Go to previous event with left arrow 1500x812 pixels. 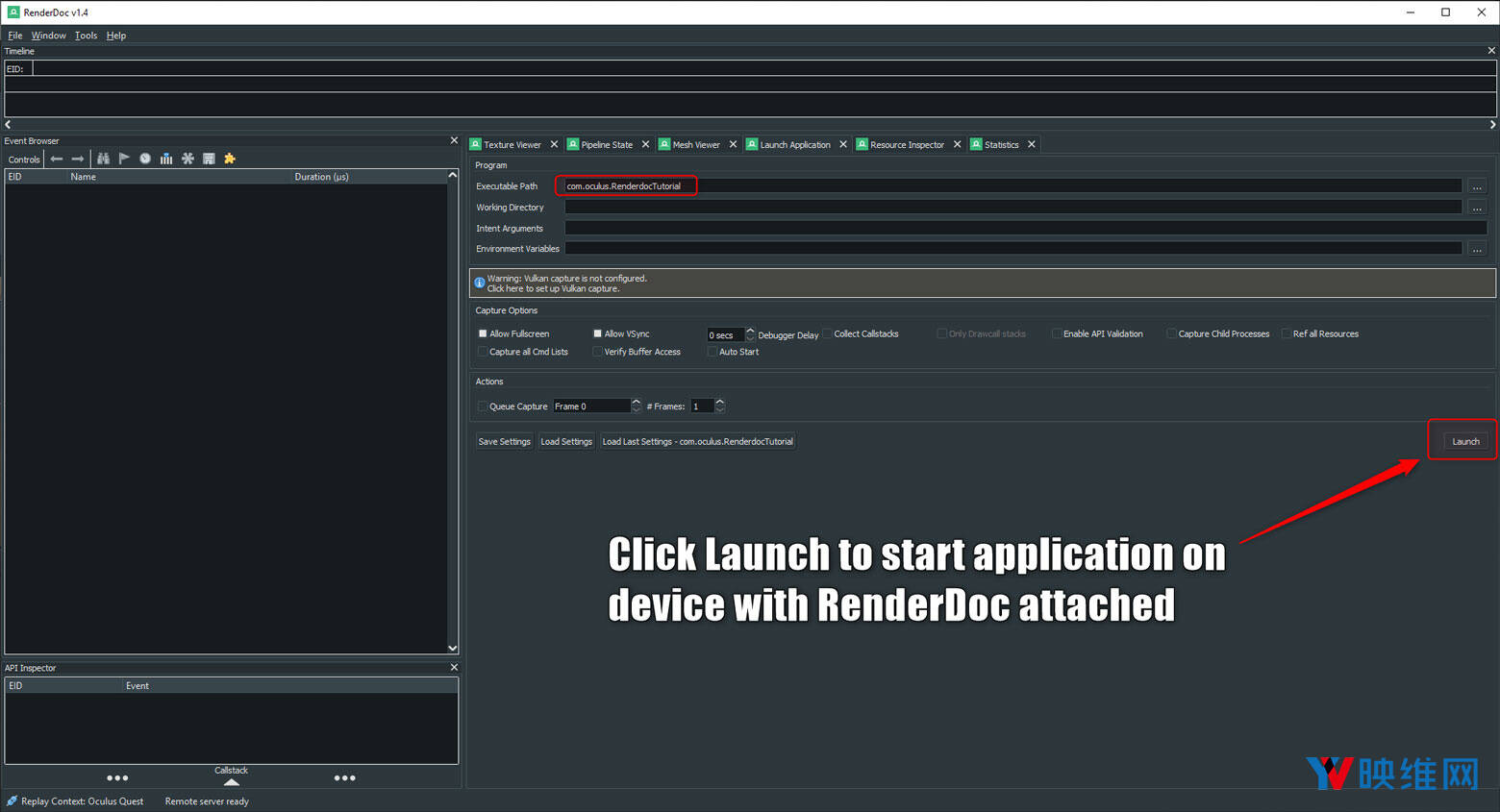57,159
